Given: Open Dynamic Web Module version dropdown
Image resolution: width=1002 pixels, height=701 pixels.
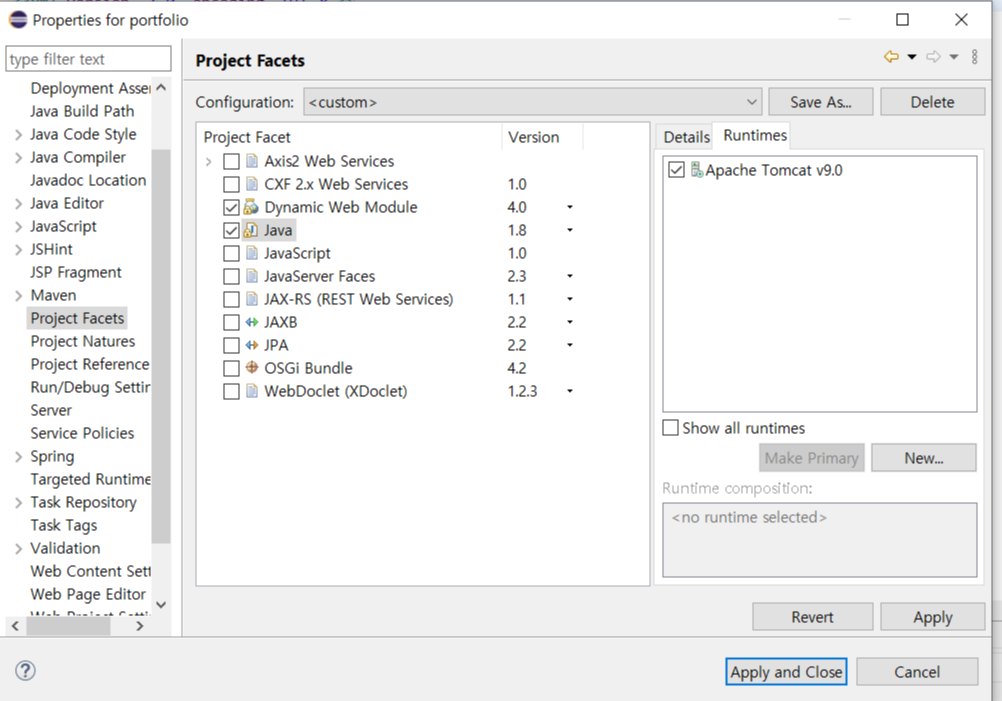Looking at the screenshot, I should (x=569, y=207).
